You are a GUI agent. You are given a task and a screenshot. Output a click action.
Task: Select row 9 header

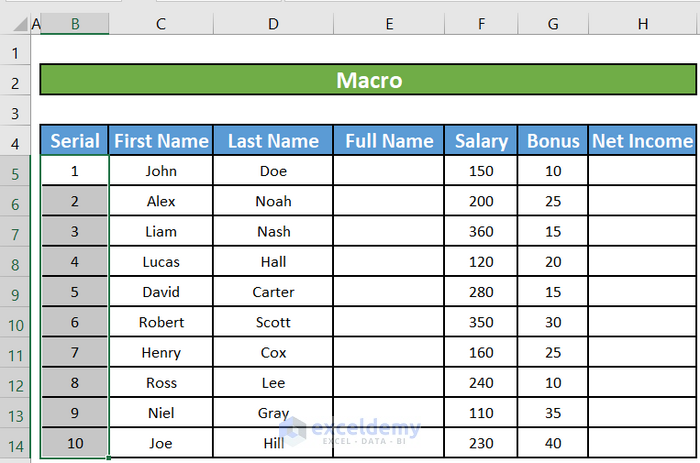[x=15, y=295]
